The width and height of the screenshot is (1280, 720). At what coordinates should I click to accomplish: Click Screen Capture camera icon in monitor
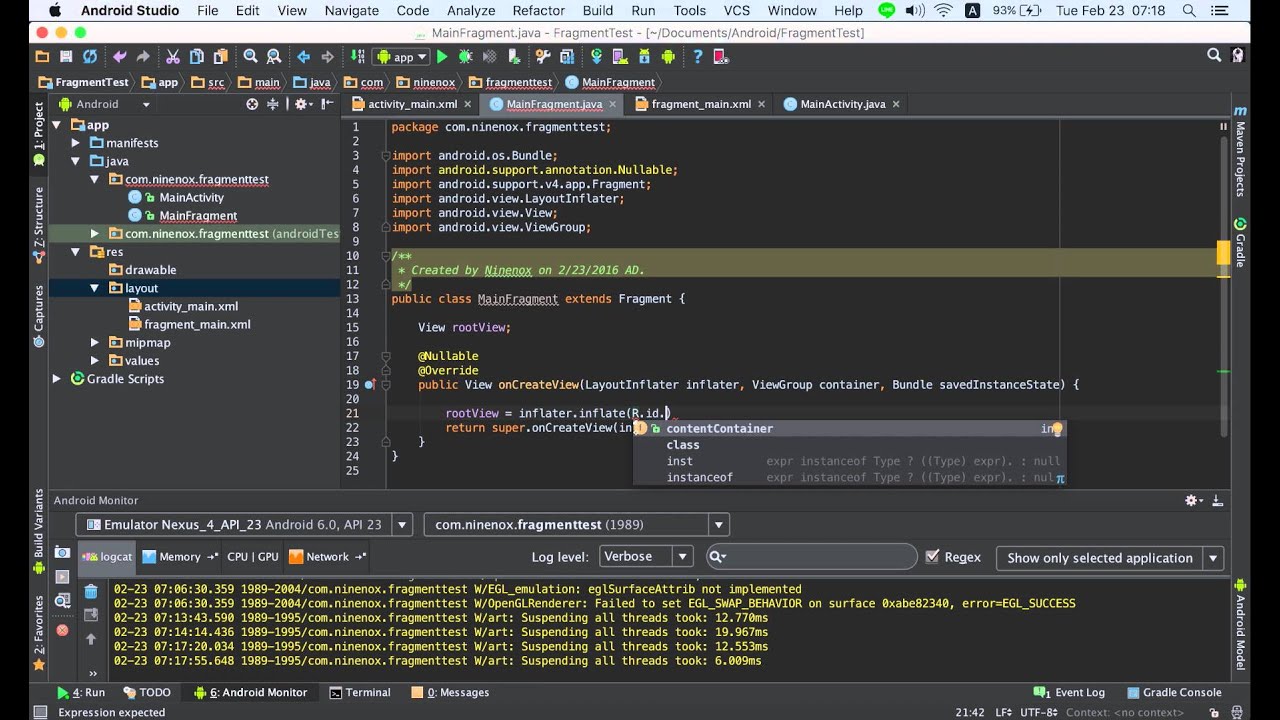(x=62, y=552)
